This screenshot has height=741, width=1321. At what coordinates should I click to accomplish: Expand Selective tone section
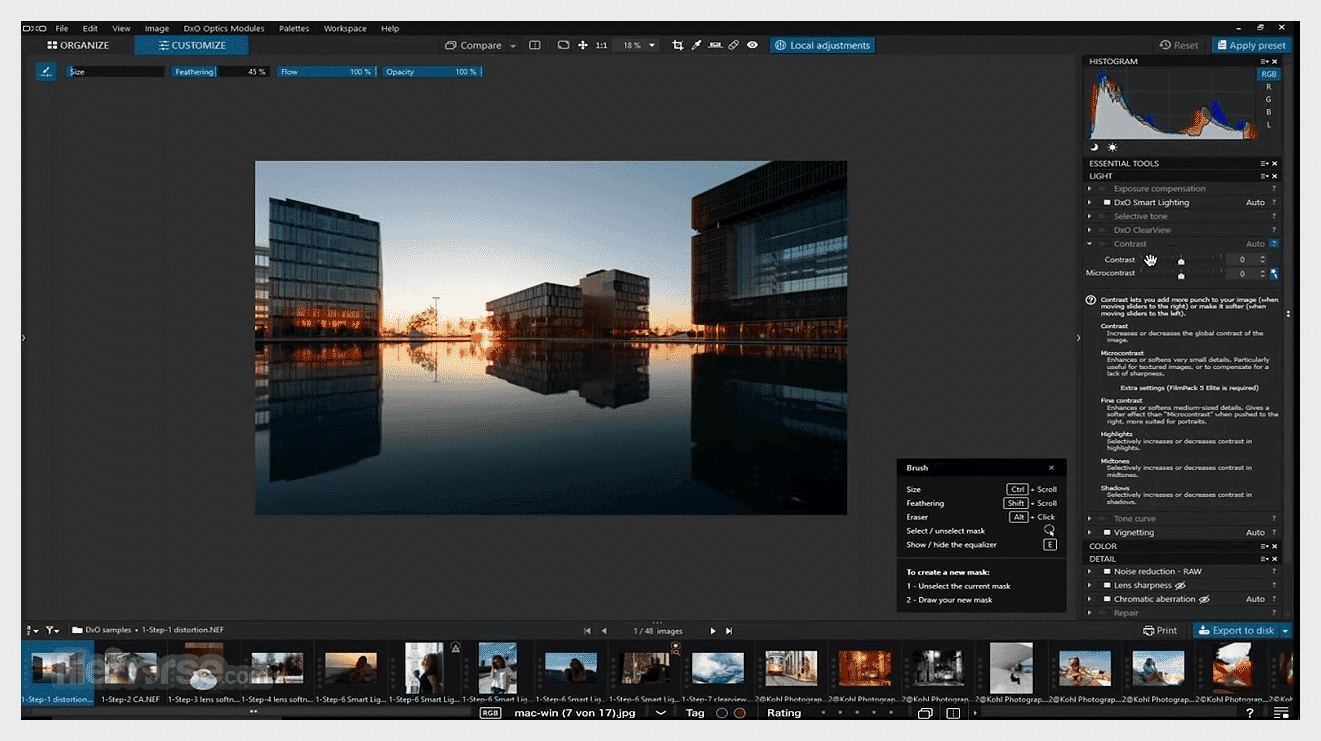point(1090,216)
